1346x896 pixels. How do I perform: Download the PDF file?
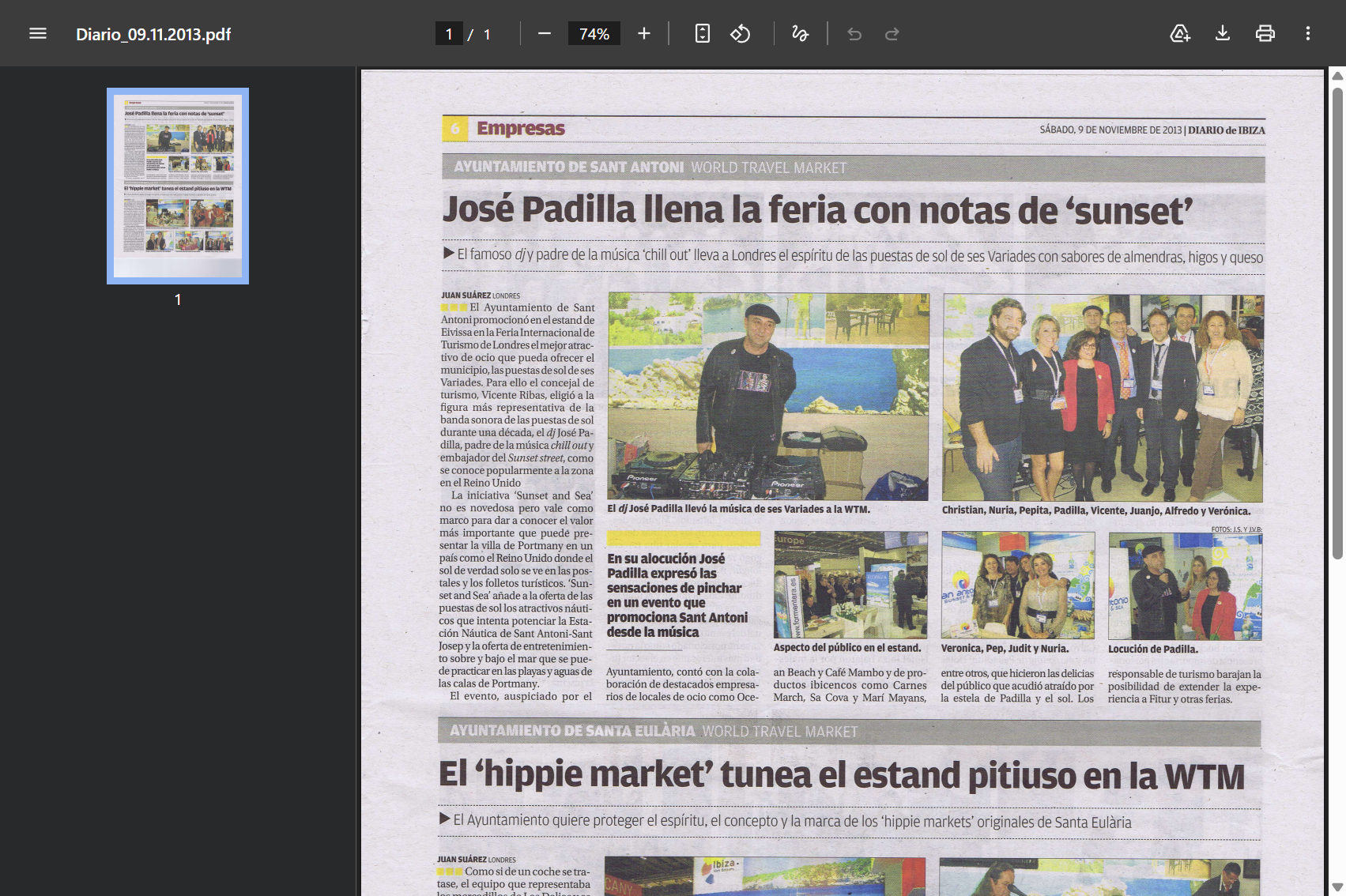point(1222,34)
